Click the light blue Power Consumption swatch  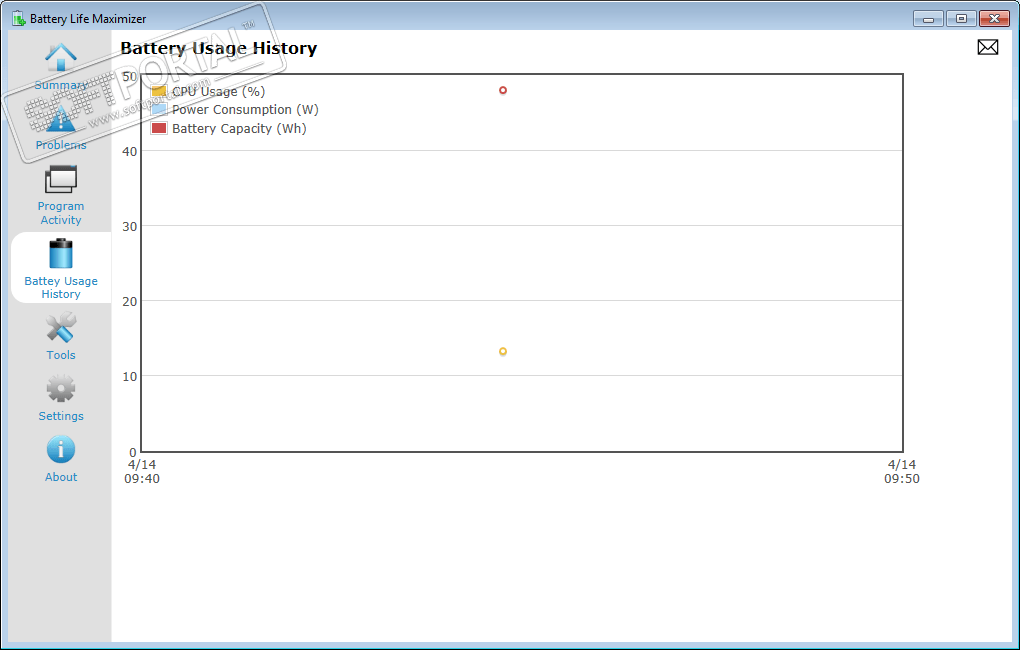tap(159, 109)
